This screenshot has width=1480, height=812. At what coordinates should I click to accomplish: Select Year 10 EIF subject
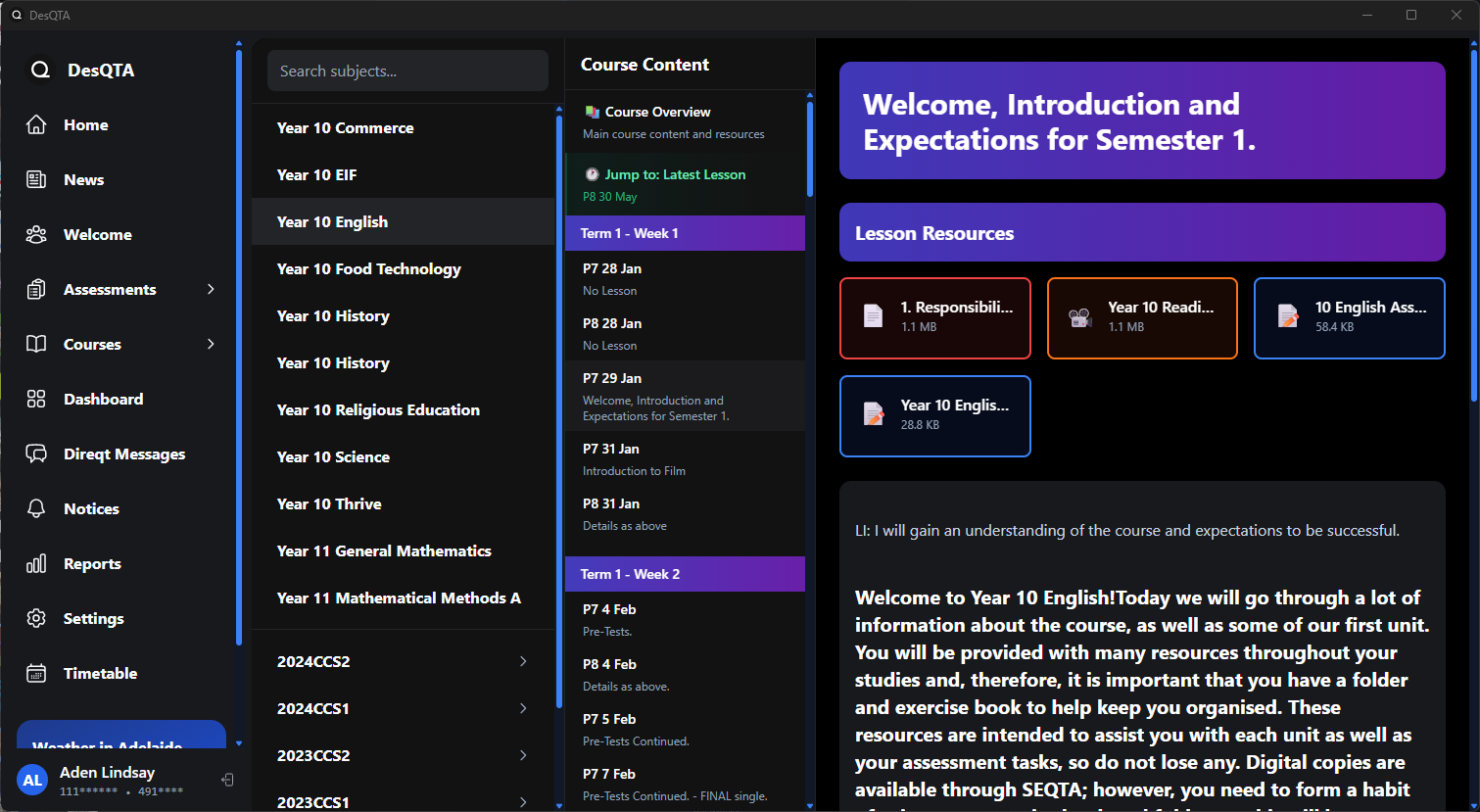pos(403,174)
